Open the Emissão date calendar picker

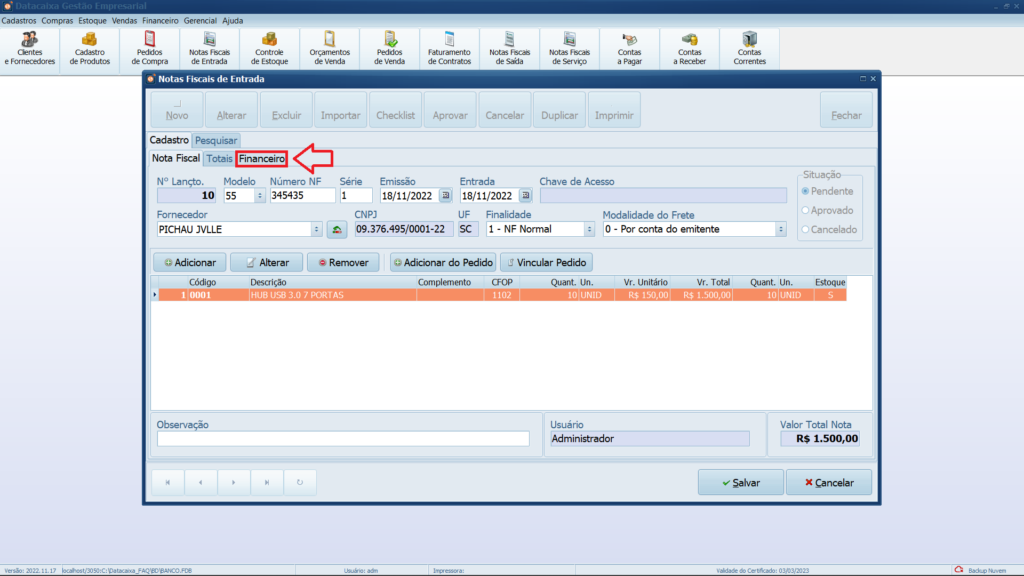click(x=445, y=196)
